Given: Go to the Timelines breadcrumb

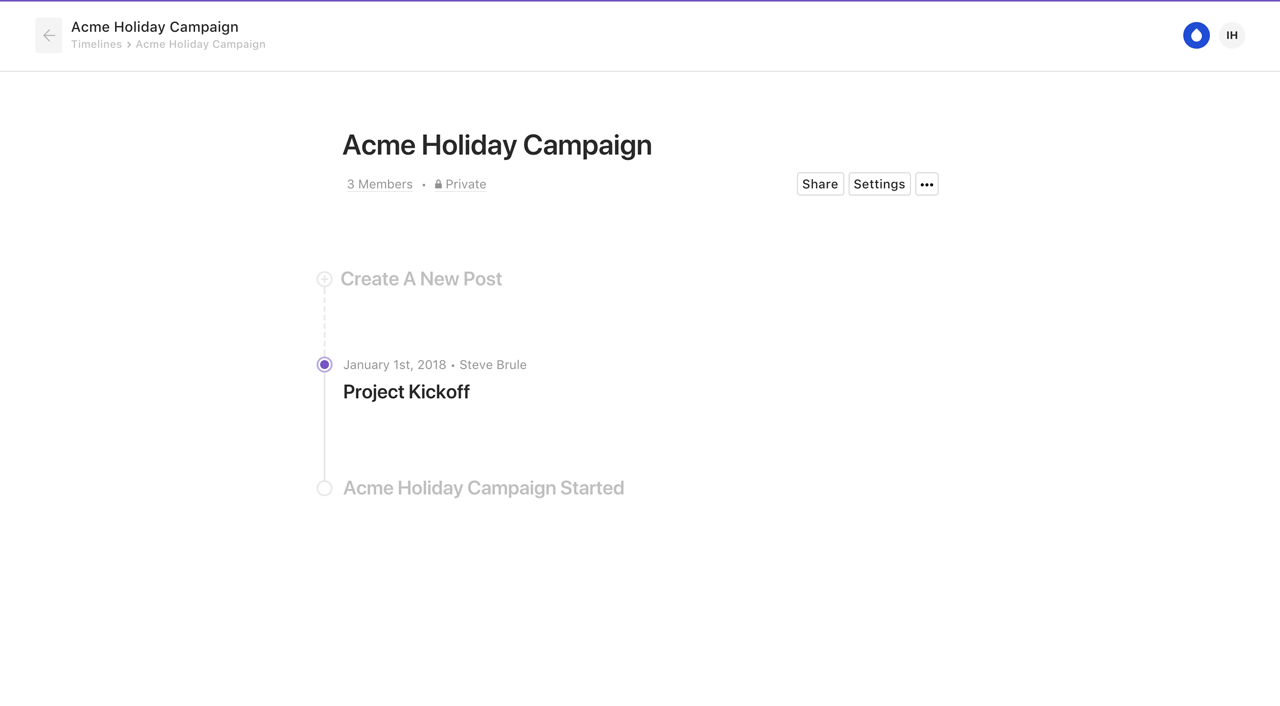Looking at the screenshot, I should [x=96, y=44].
